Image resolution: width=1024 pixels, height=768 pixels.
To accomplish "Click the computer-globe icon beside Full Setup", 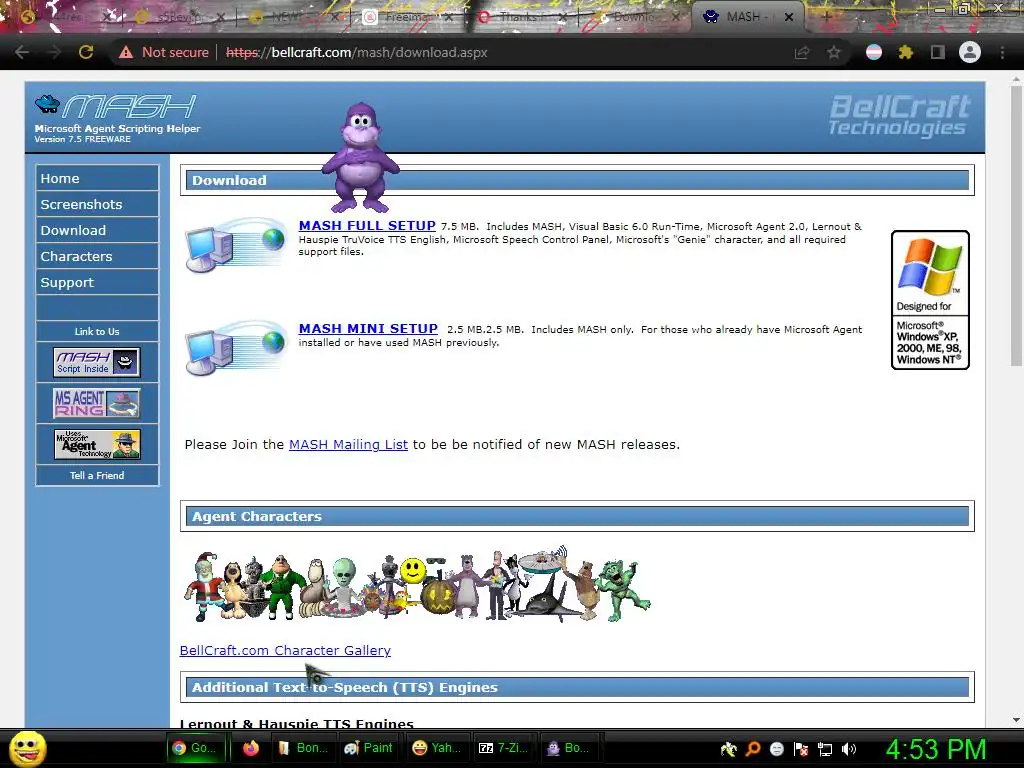I will coord(236,245).
